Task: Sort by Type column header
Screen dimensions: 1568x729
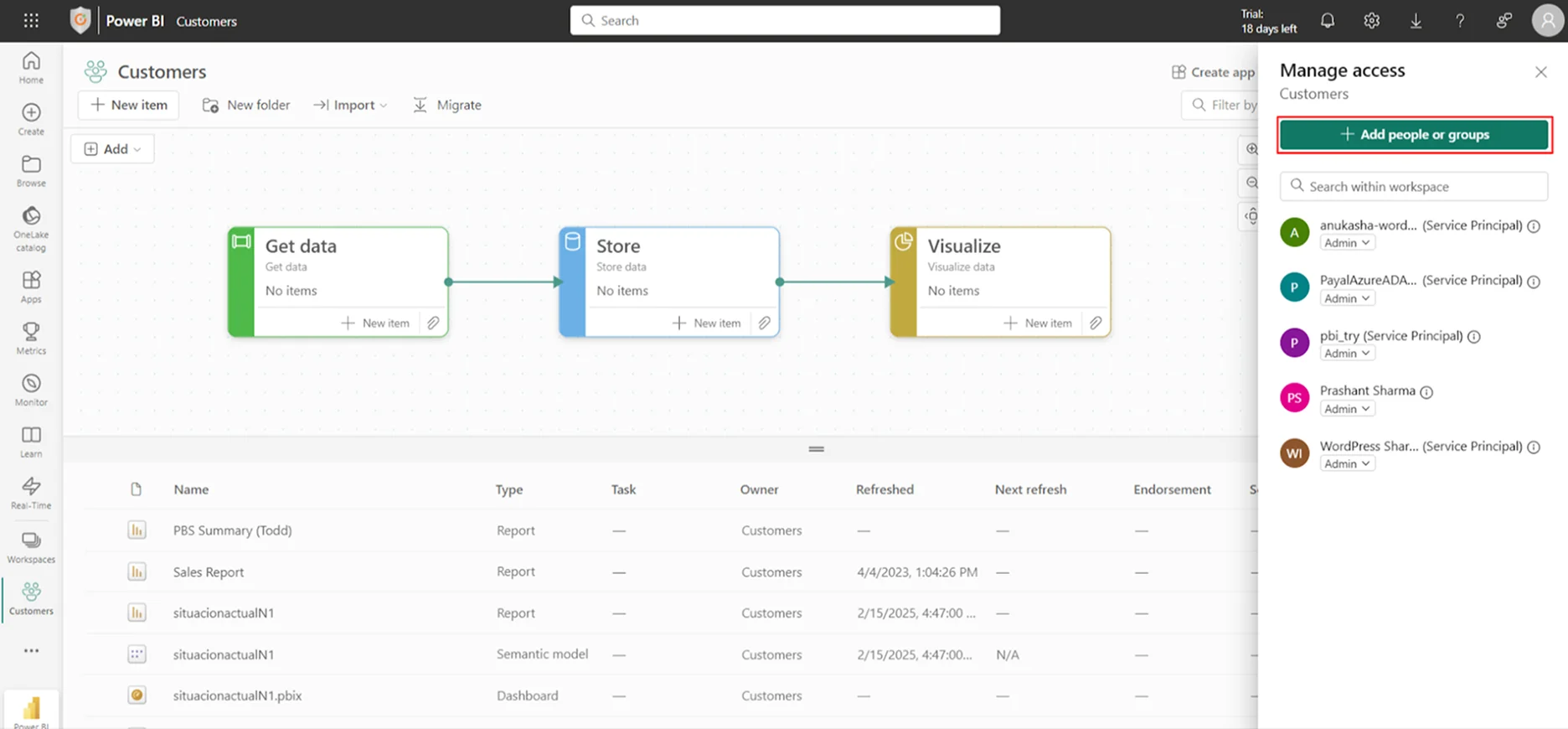Action: coord(509,489)
